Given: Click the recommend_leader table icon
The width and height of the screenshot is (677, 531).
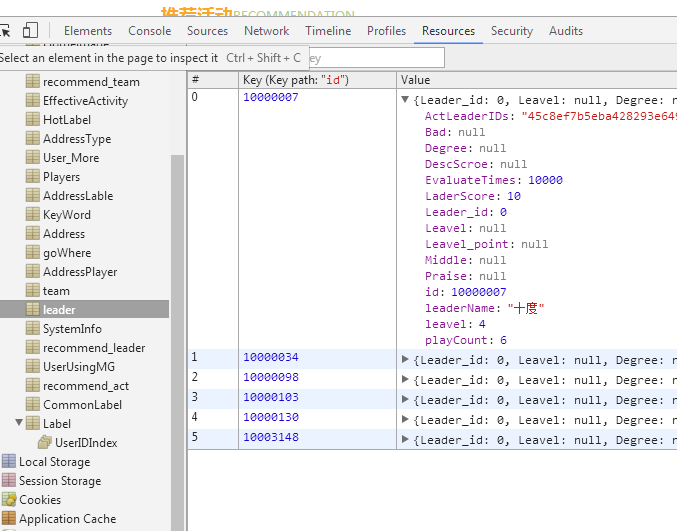Looking at the screenshot, I should coord(33,347).
